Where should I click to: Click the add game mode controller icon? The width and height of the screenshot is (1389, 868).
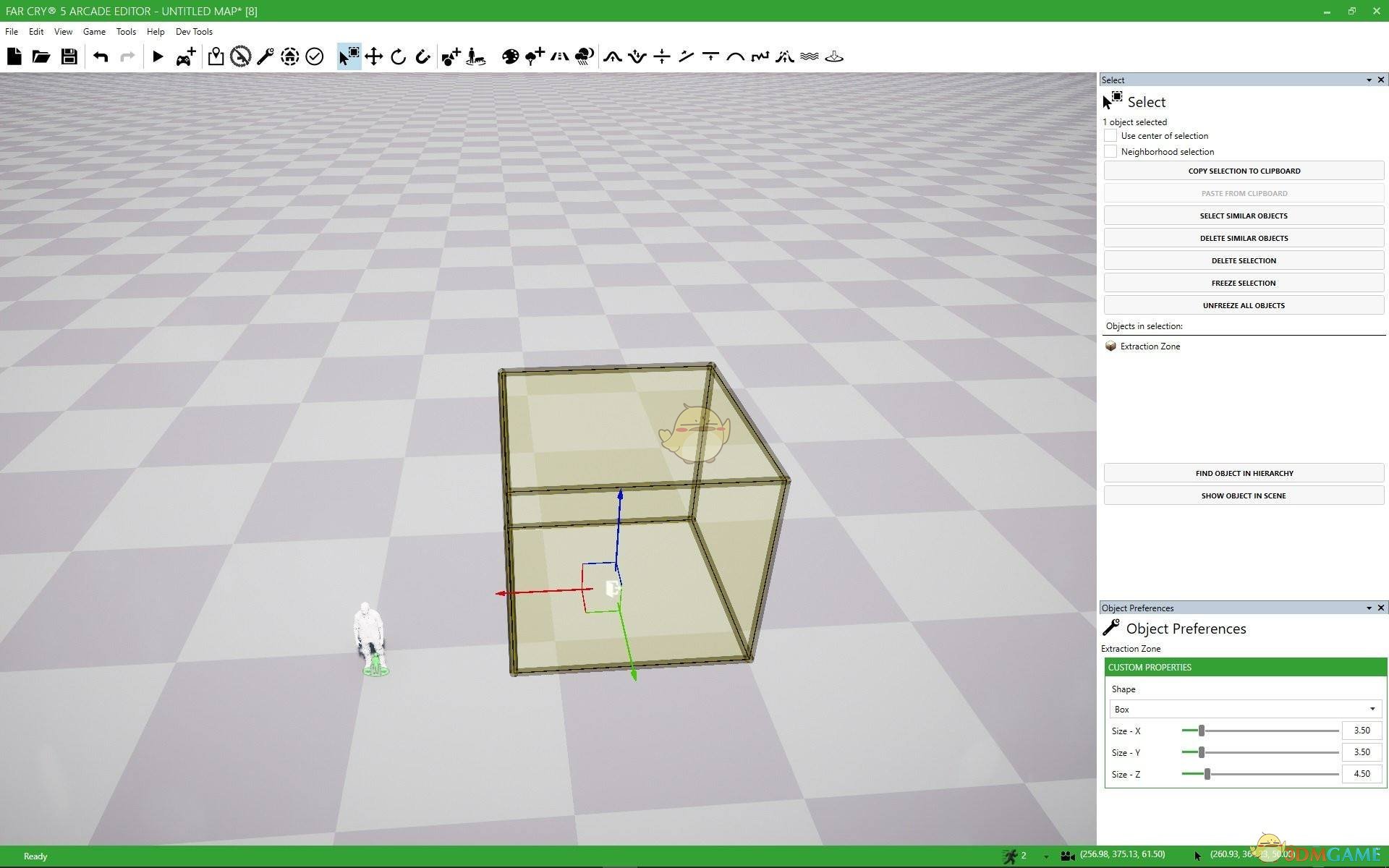click(186, 56)
